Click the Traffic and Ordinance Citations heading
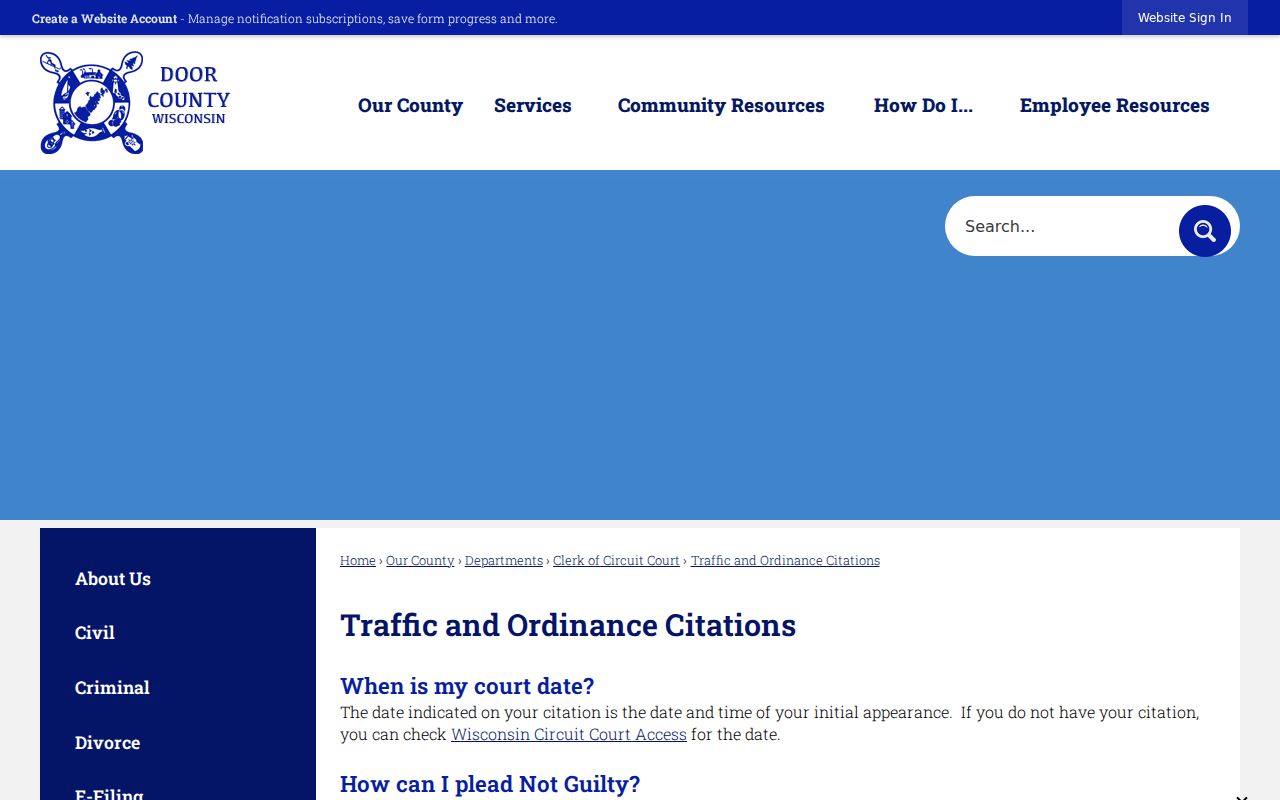1280x800 pixels. [568, 625]
